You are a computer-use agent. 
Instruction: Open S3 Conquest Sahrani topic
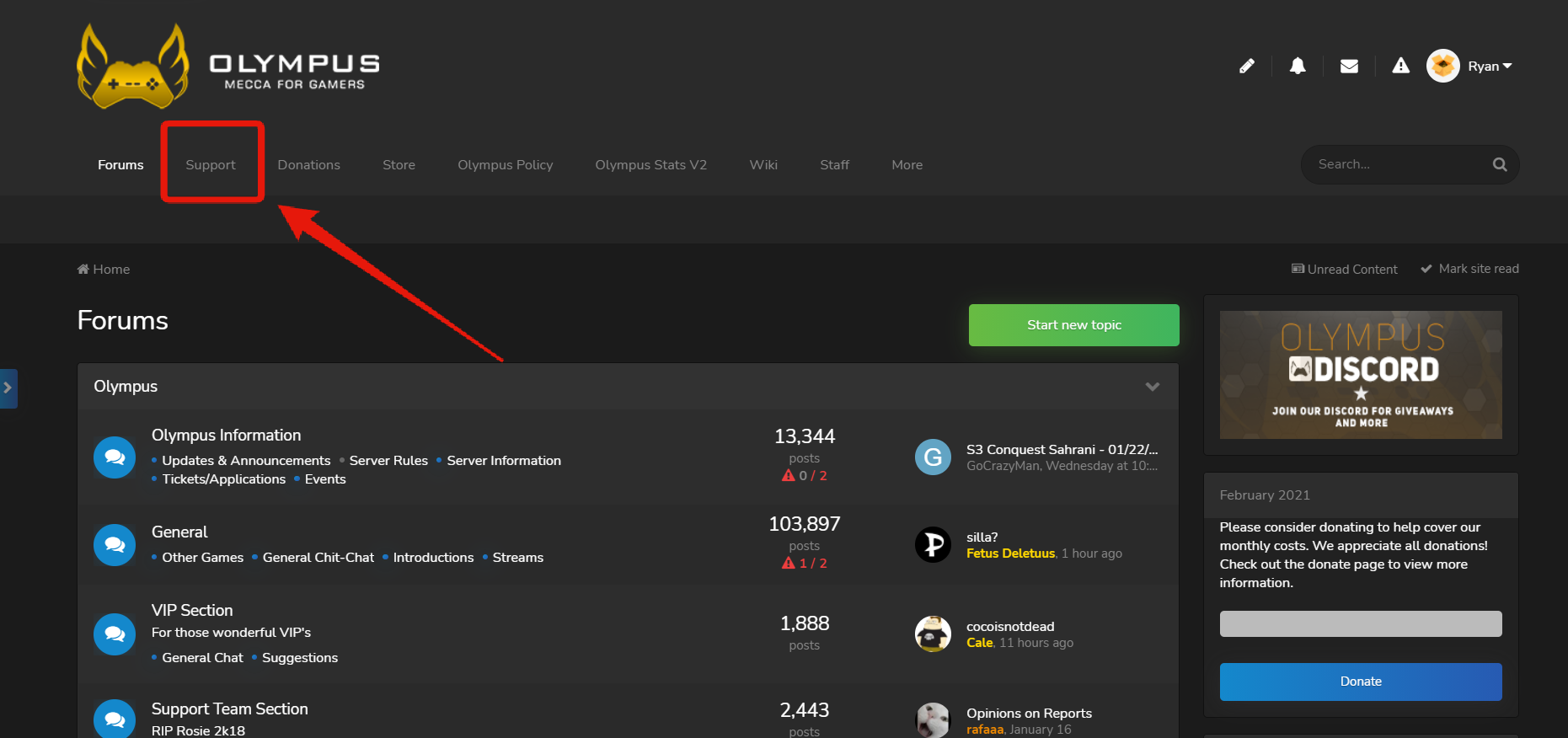pyautogui.click(x=1062, y=450)
